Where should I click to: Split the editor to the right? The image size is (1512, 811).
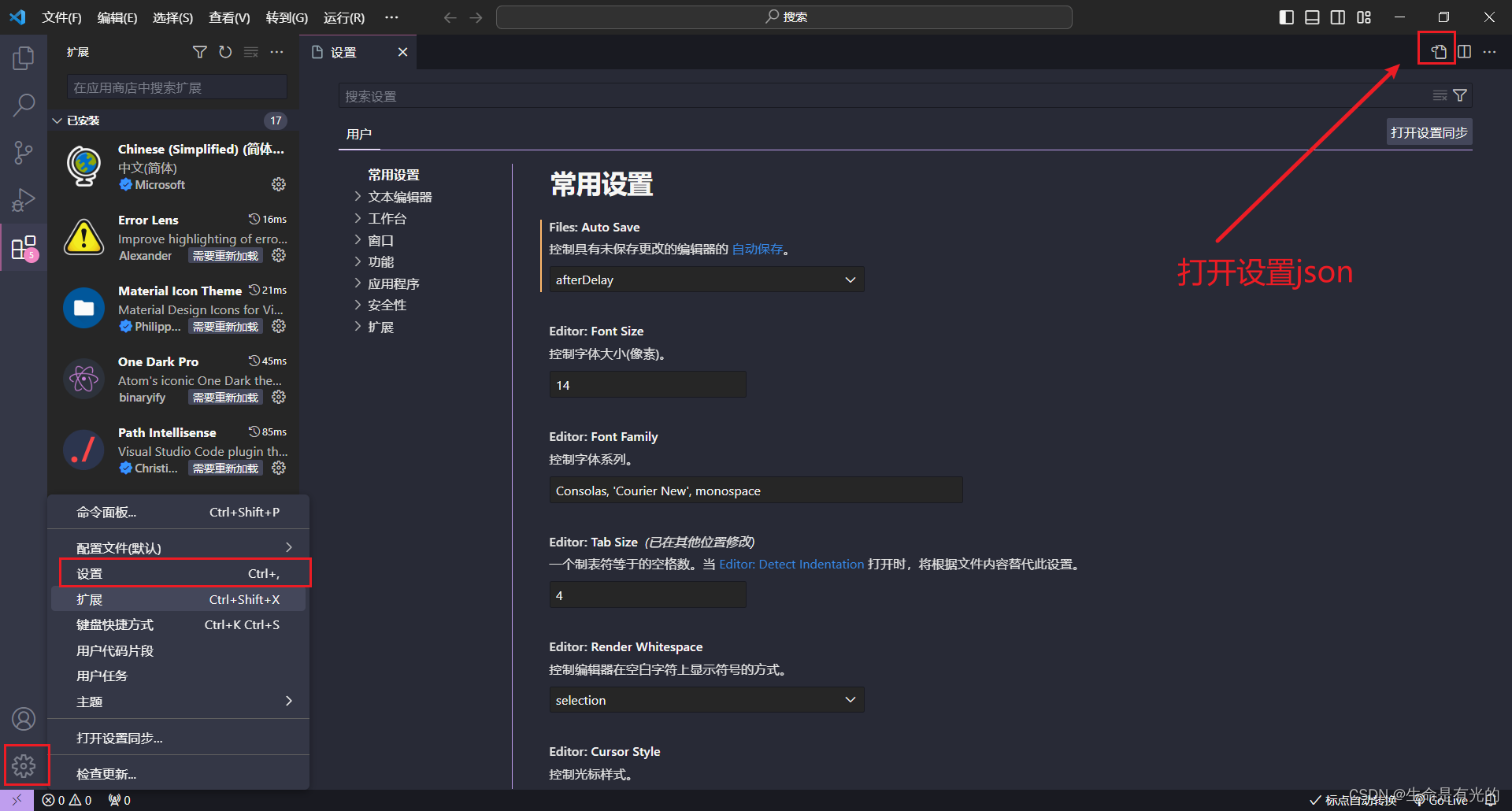click(1464, 52)
